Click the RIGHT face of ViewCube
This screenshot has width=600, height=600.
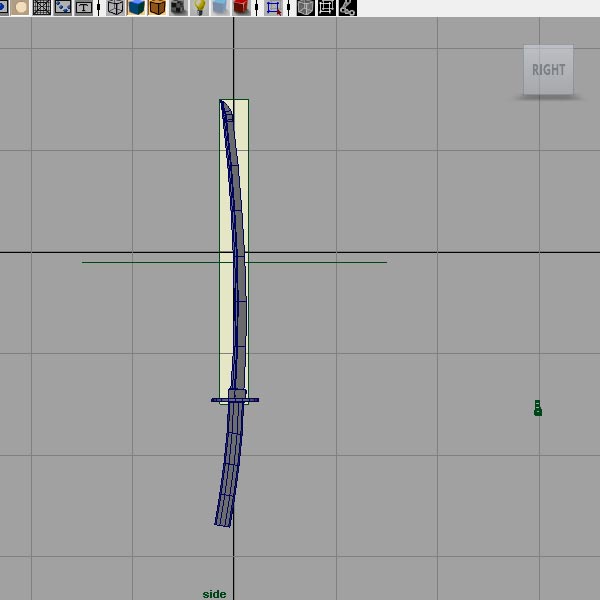tap(548, 70)
